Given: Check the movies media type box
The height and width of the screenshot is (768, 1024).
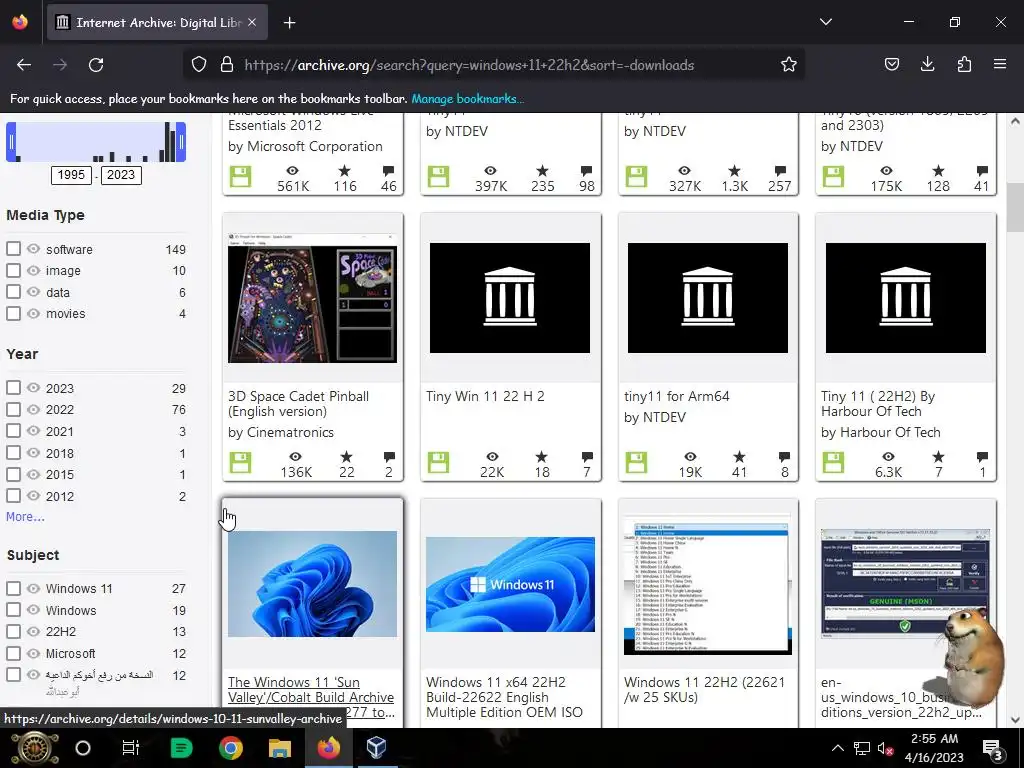Looking at the screenshot, I should pyautogui.click(x=13, y=313).
